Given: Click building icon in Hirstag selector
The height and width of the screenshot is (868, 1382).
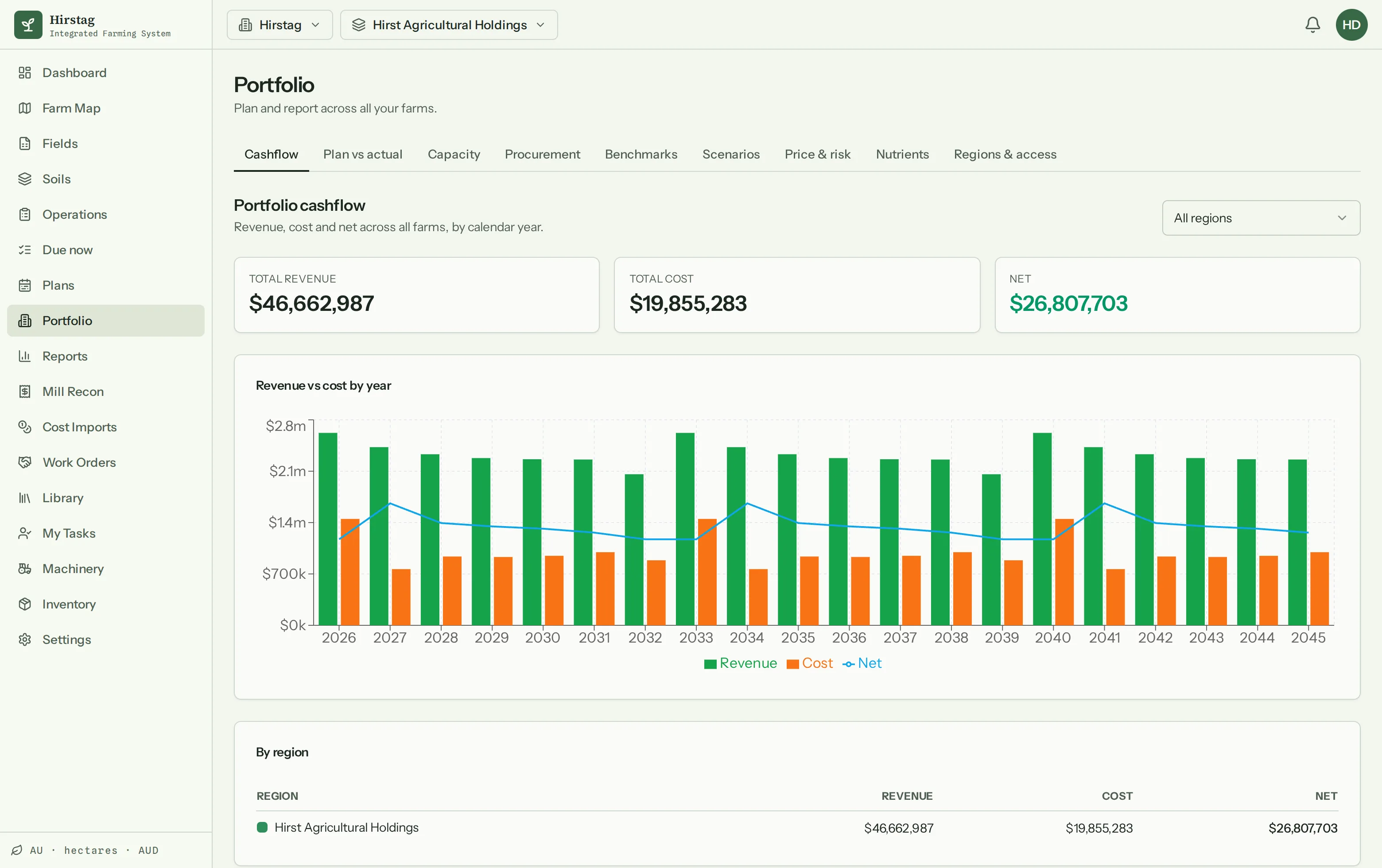Looking at the screenshot, I should click(245, 25).
